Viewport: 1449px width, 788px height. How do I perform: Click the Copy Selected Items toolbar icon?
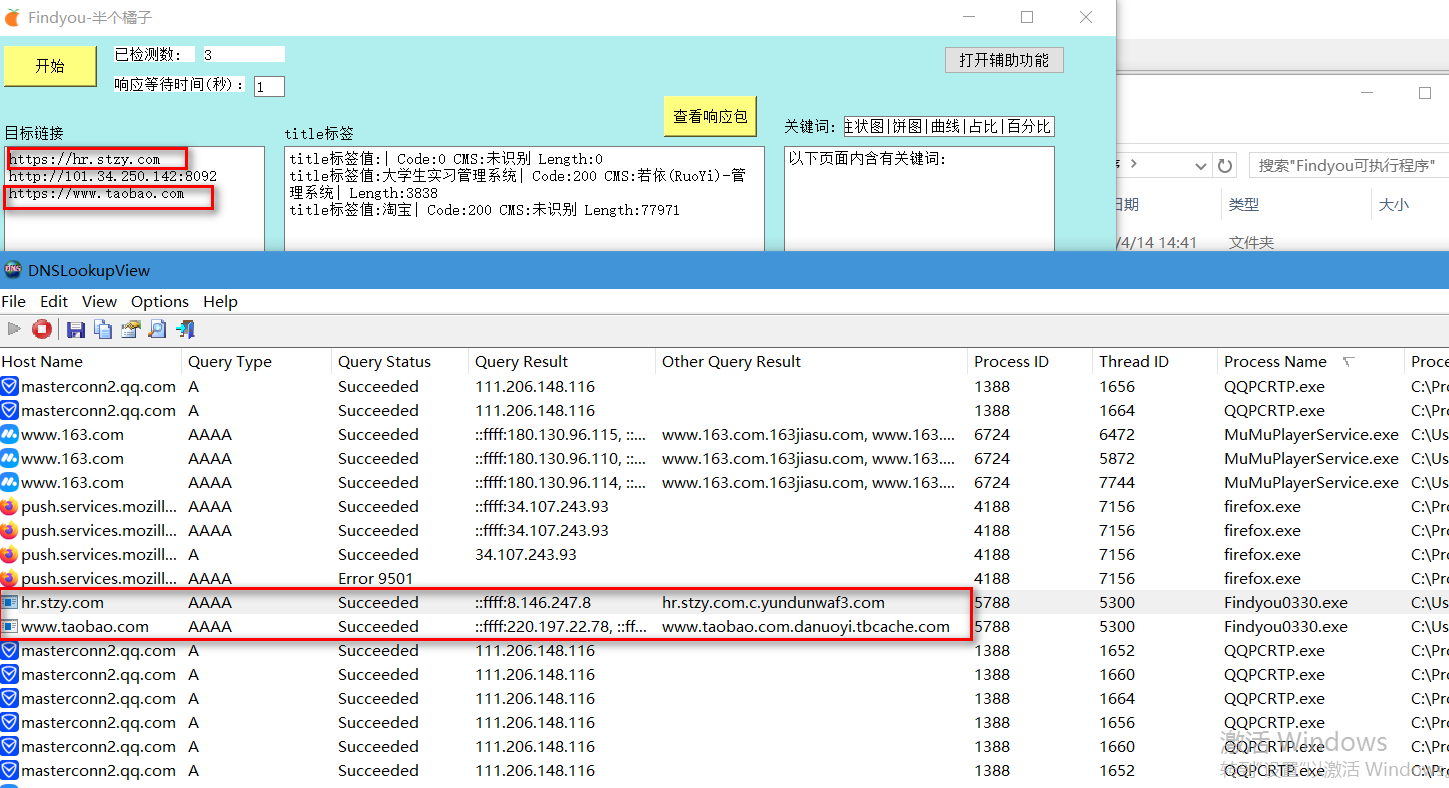coord(102,328)
